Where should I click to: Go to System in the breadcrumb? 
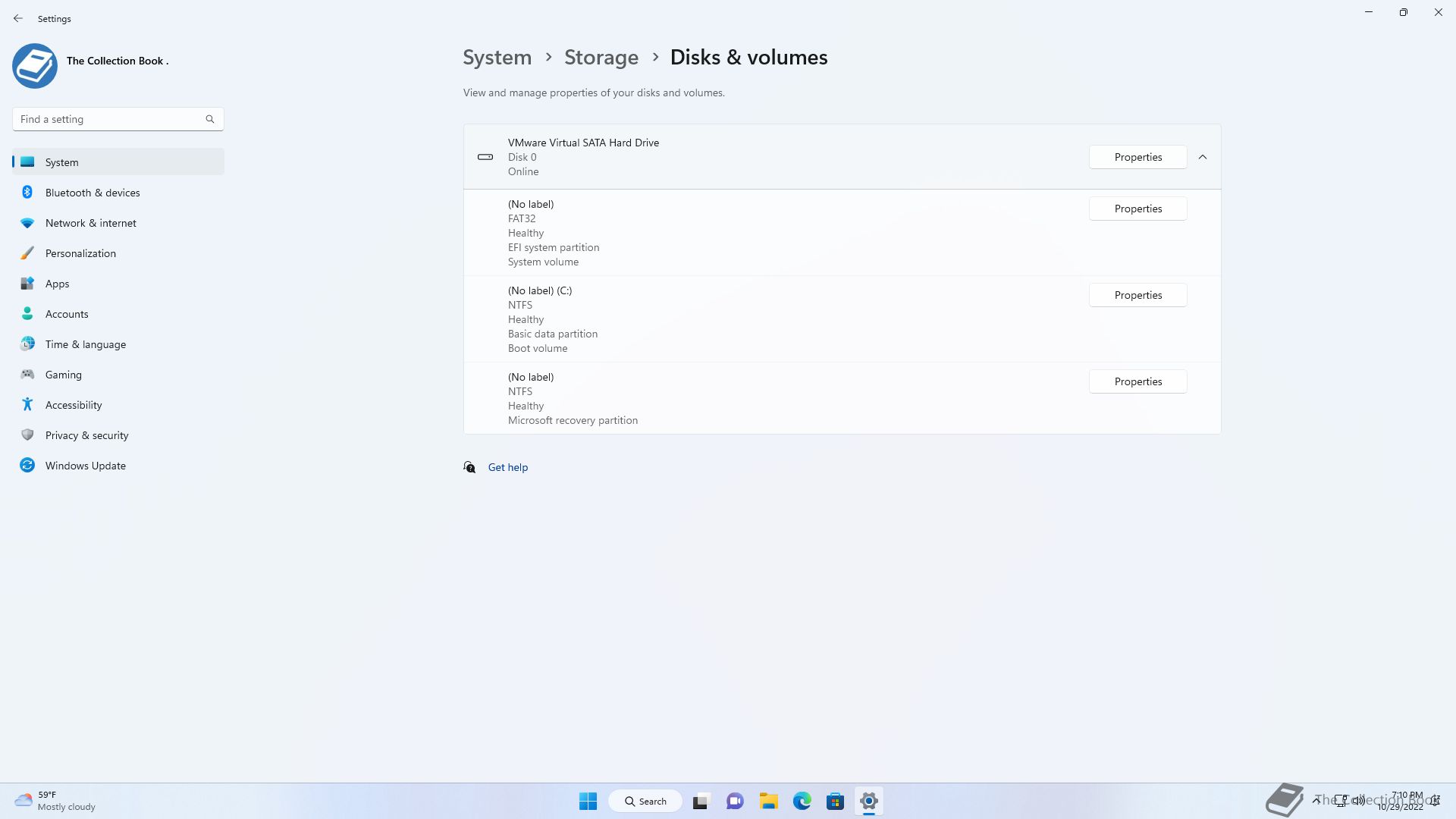(x=497, y=58)
